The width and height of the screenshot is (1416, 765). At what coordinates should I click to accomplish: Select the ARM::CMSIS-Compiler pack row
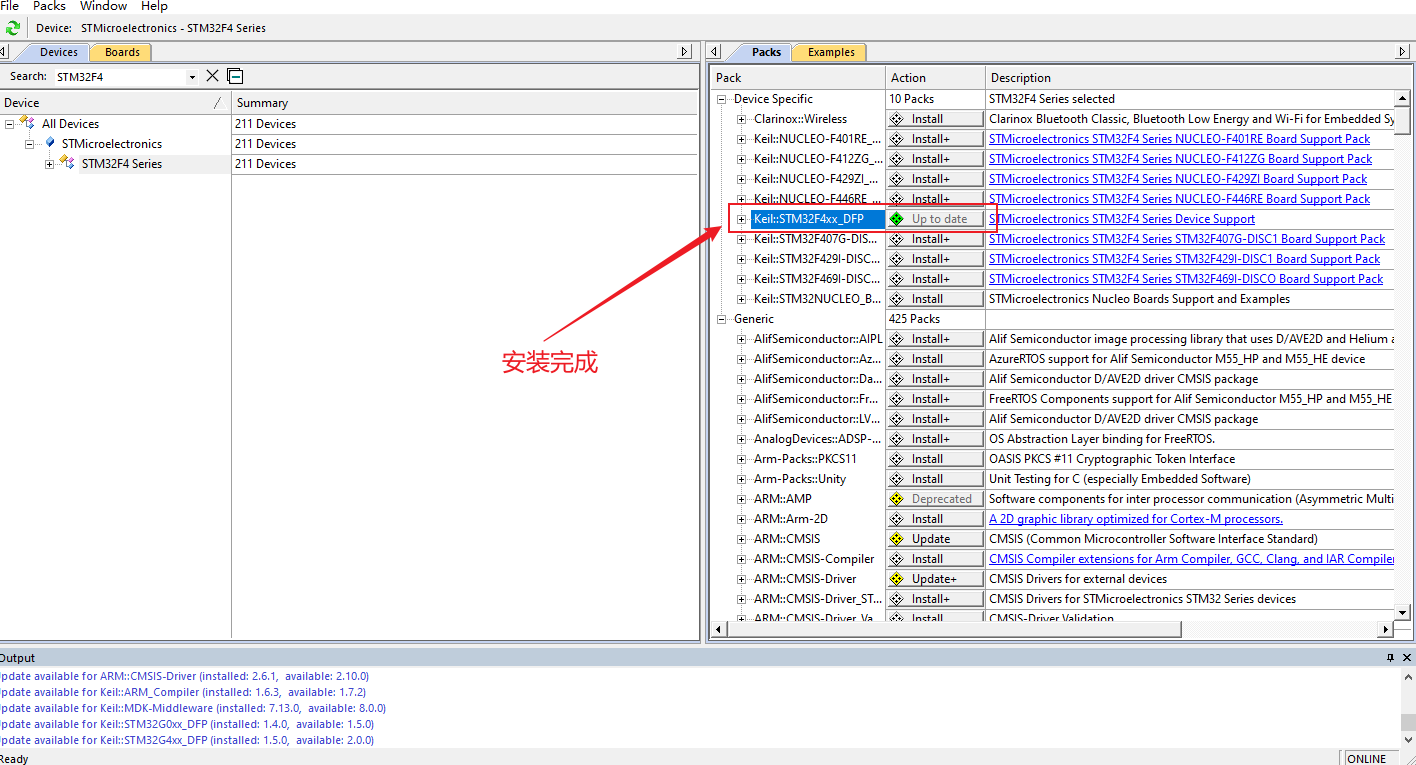tap(814, 559)
